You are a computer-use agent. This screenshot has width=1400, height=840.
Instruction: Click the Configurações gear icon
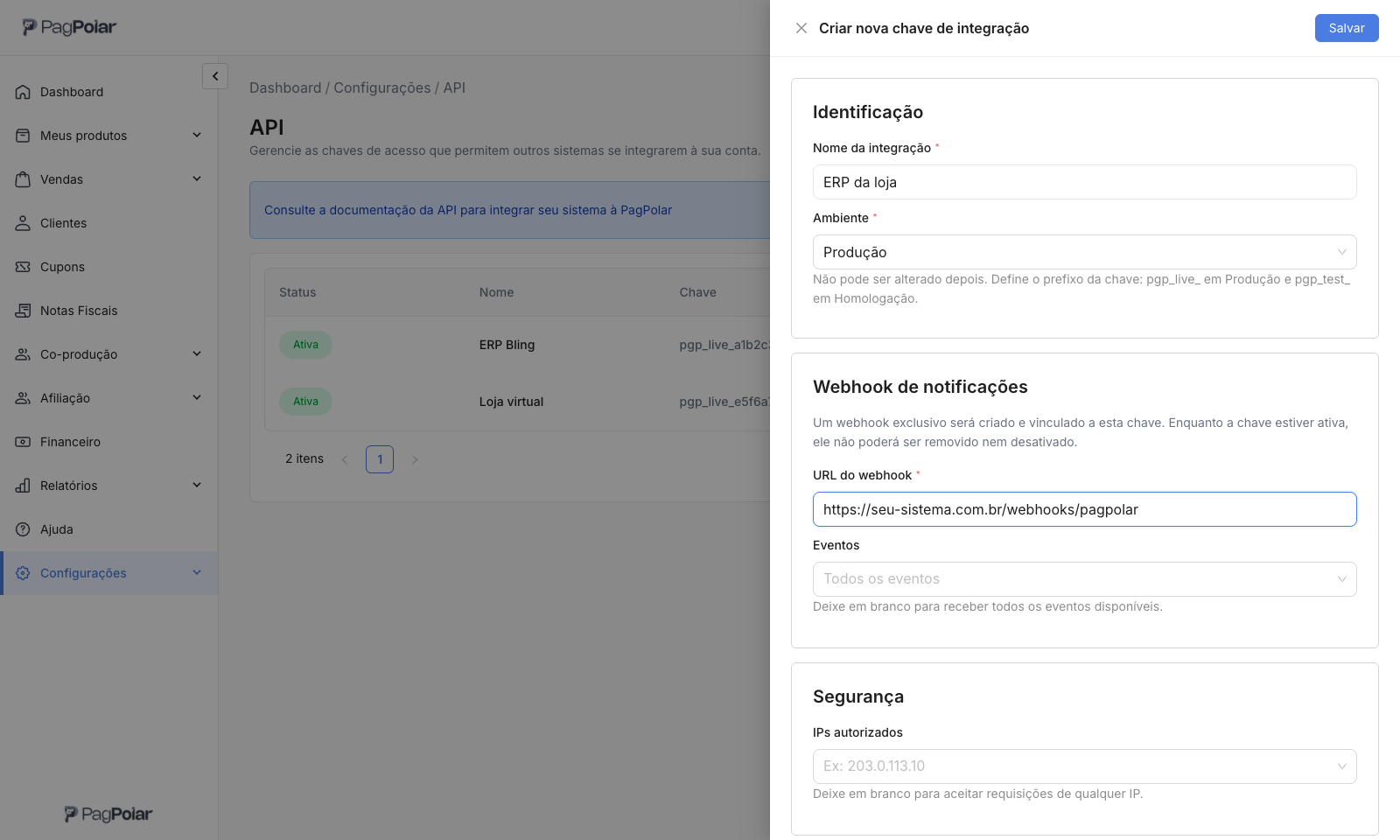point(23,573)
